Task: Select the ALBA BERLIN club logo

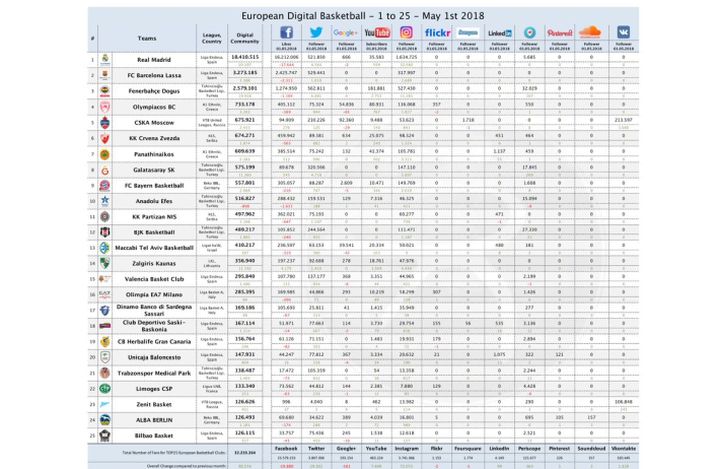Action: click(x=105, y=420)
